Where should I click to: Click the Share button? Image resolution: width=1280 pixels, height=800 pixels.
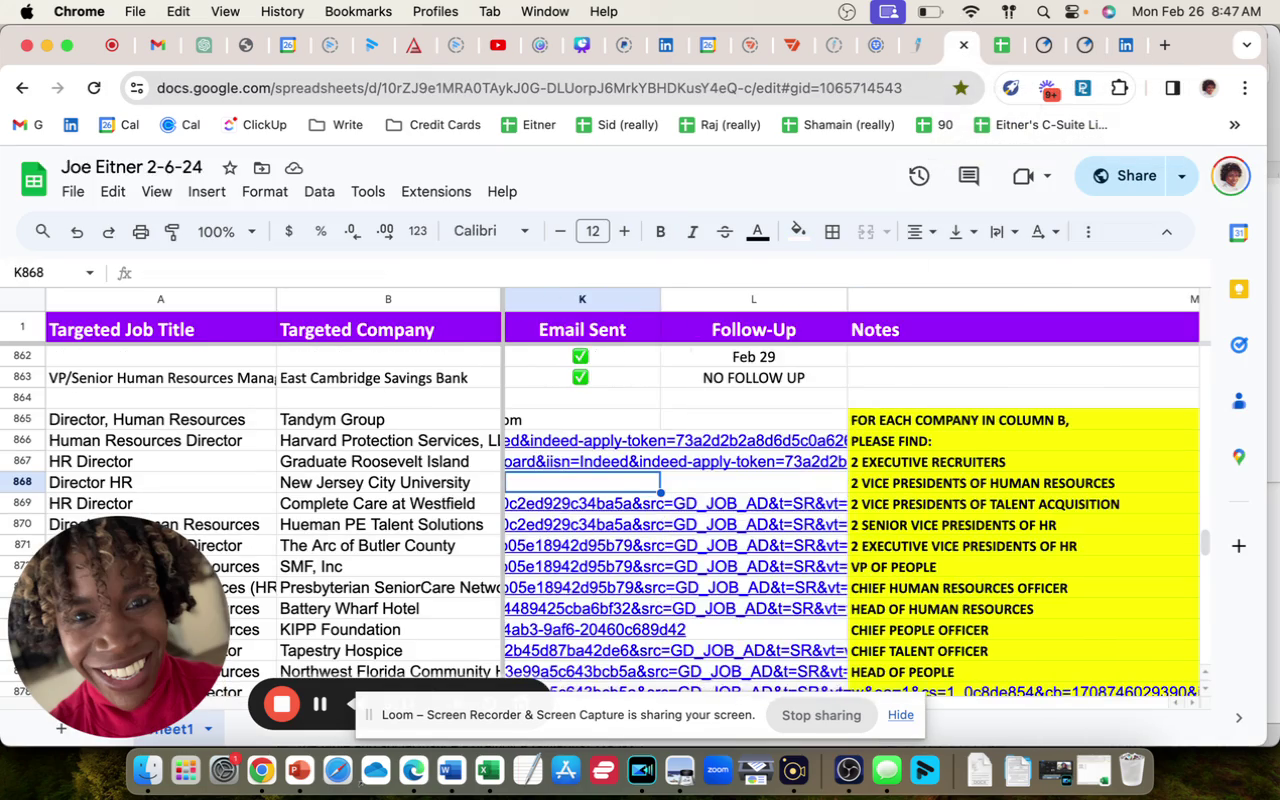[1123, 176]
